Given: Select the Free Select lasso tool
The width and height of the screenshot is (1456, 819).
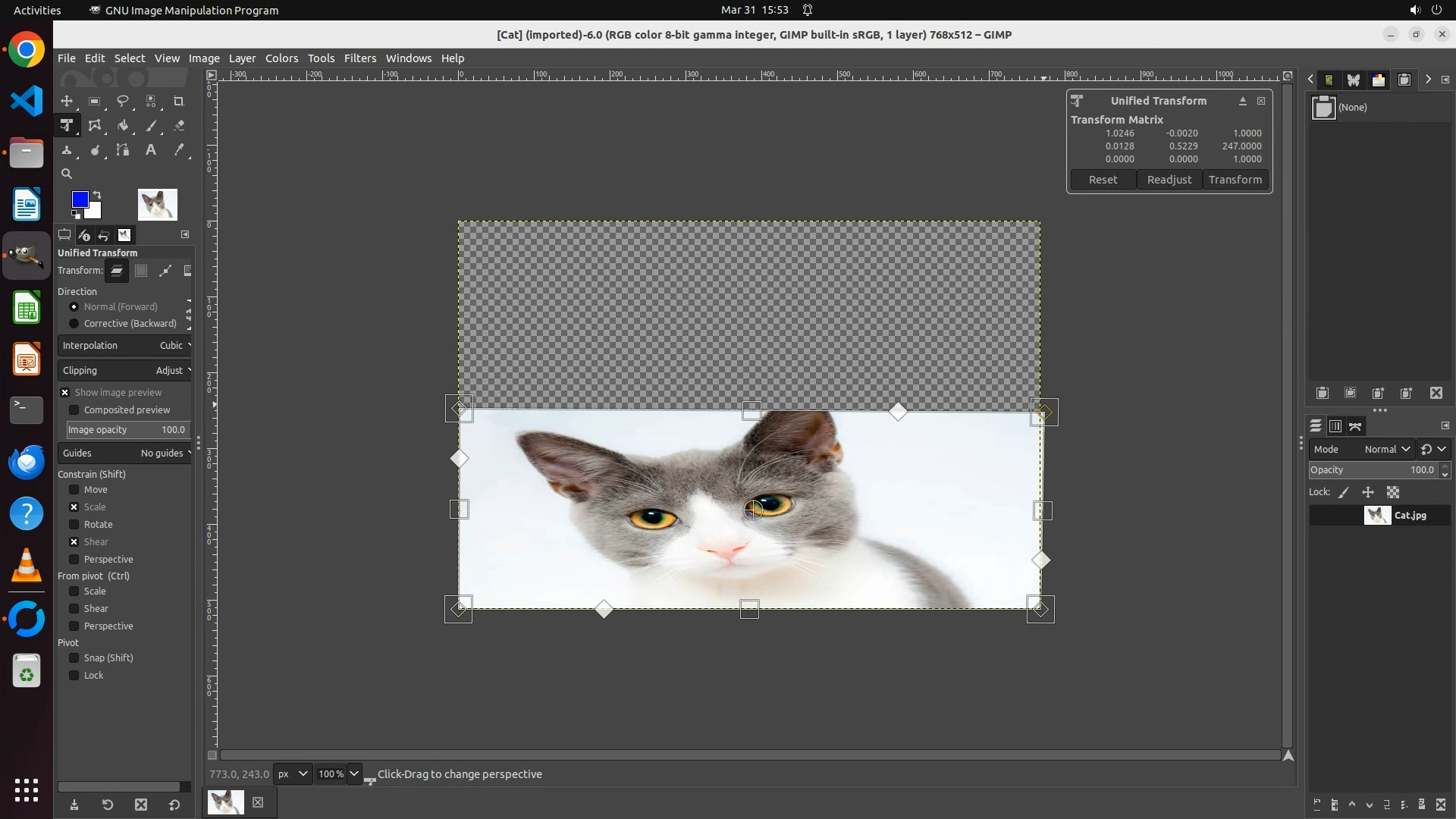Looking at the screenshot, I should point(123,101).
